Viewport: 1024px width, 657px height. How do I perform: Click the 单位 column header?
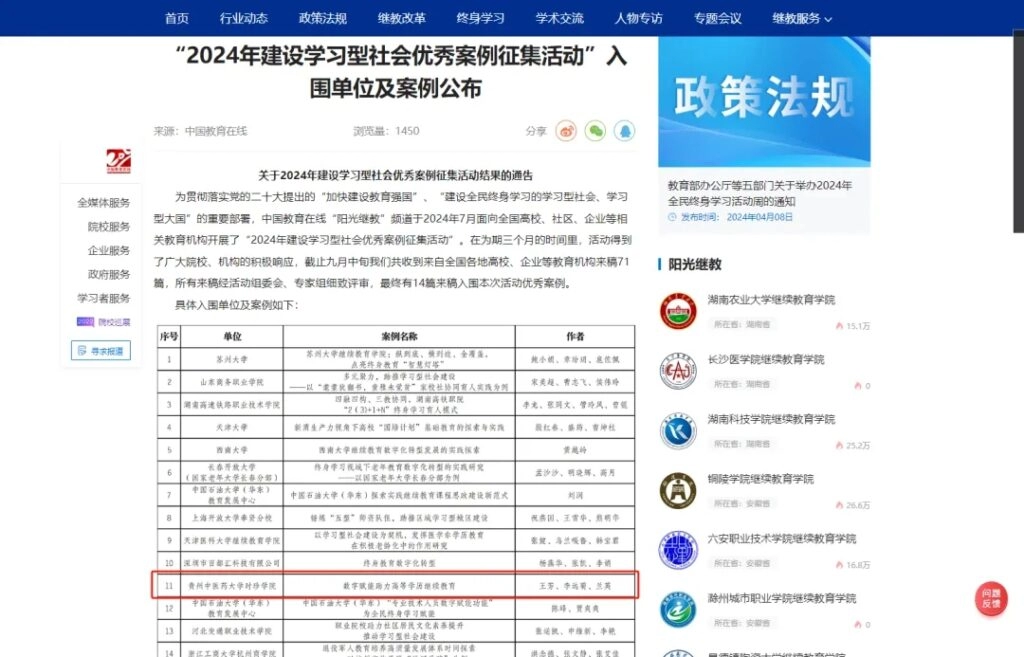pos(232,336)
